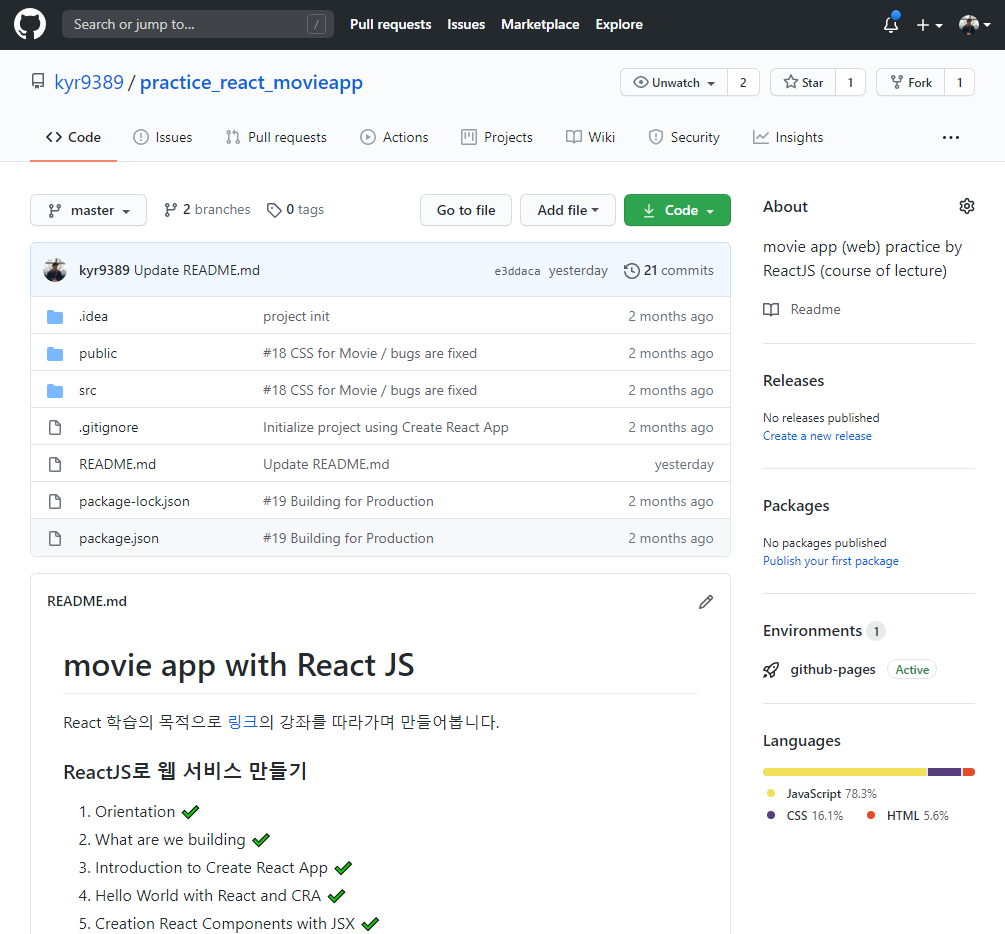
Task: Click the watchers count 2
Action: (x=743, y=82)
